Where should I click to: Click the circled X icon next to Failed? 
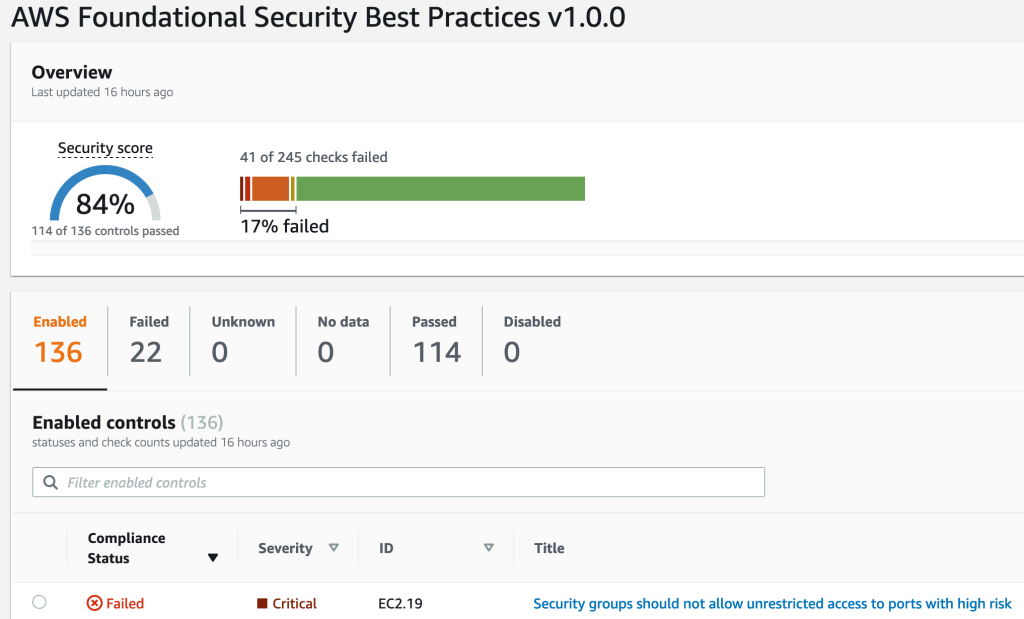pos(94,603)
